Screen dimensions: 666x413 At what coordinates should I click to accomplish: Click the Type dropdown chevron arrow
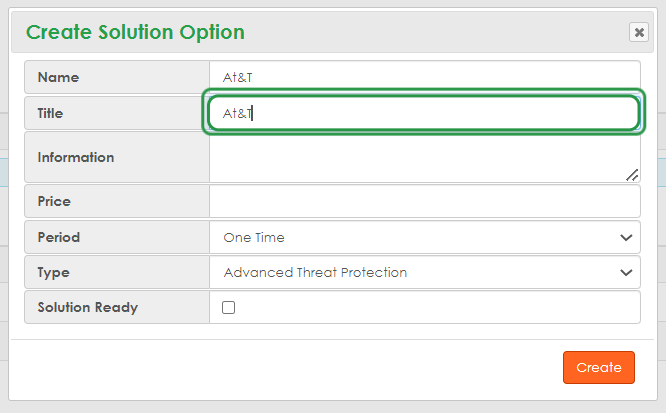click(627, 272)
